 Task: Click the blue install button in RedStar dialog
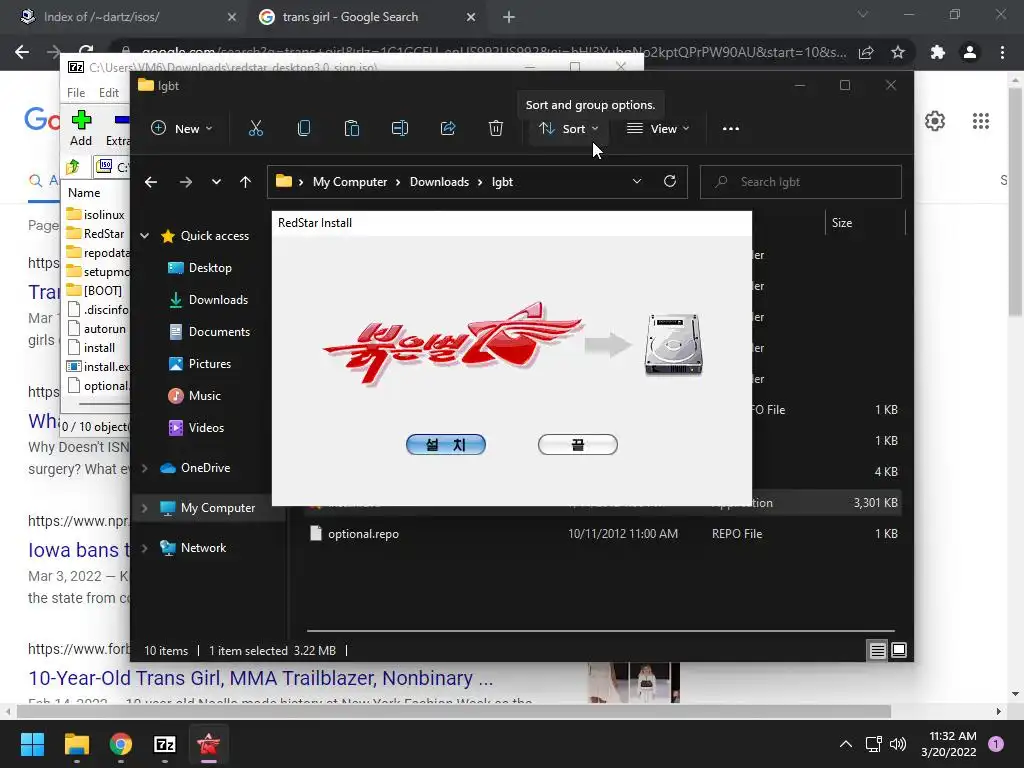(446, 445)
